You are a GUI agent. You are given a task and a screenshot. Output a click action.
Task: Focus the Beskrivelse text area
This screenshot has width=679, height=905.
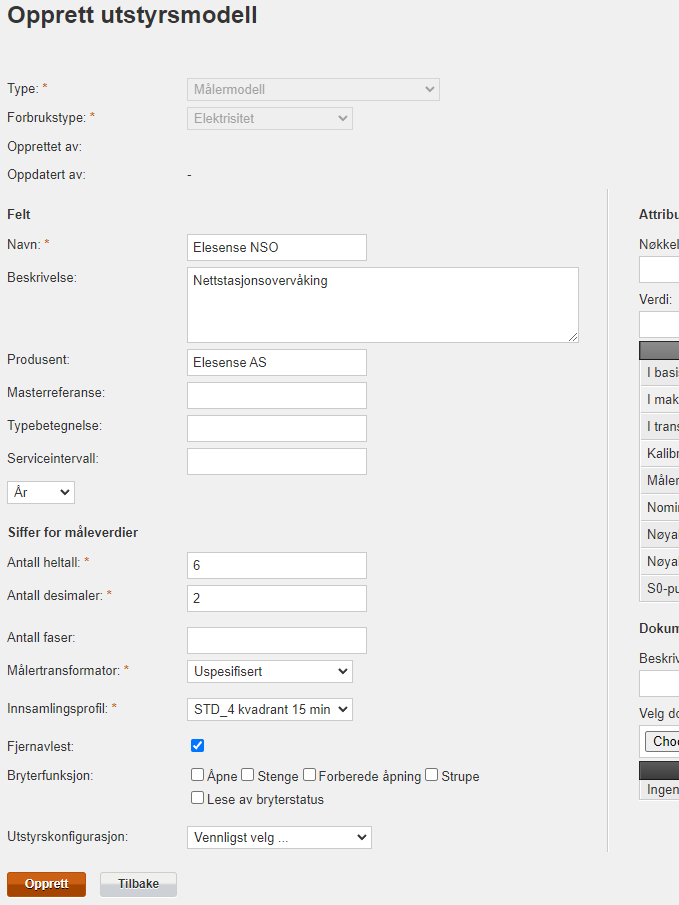click(382, 305)
